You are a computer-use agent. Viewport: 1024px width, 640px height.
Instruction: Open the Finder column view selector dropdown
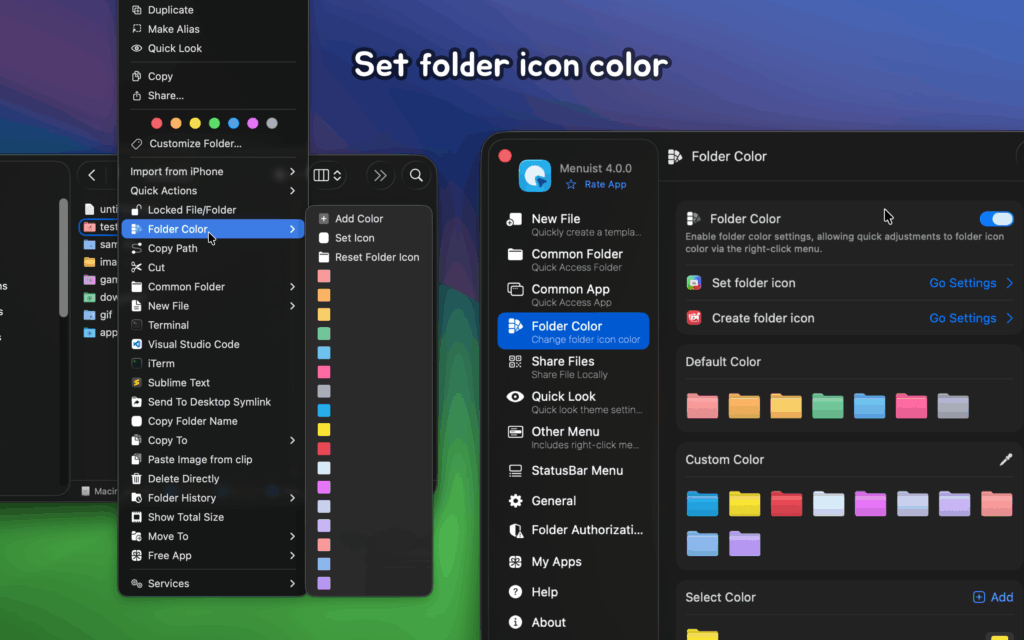[x=328, y=175]
